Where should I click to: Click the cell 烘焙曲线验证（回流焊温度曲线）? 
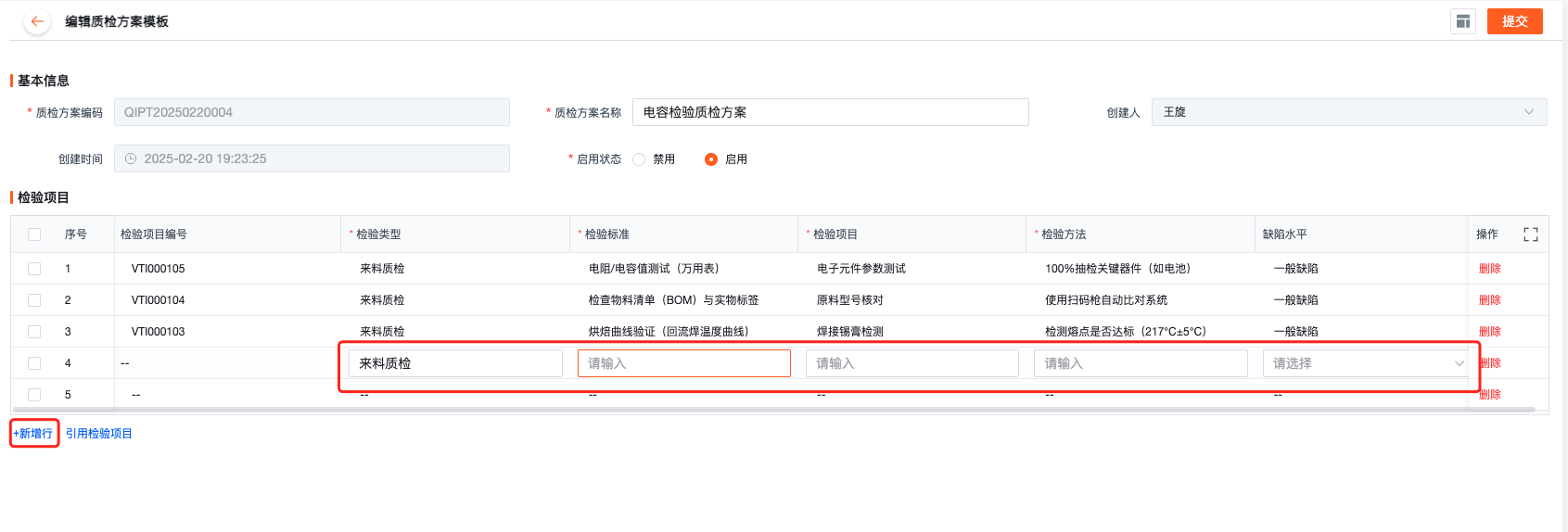click(x=669, y=332)
